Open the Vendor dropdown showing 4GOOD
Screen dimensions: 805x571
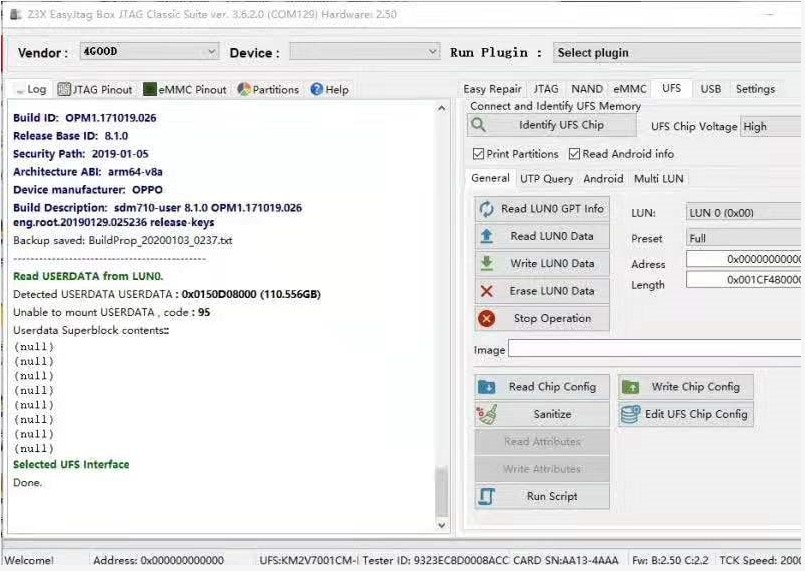point(149,51)
